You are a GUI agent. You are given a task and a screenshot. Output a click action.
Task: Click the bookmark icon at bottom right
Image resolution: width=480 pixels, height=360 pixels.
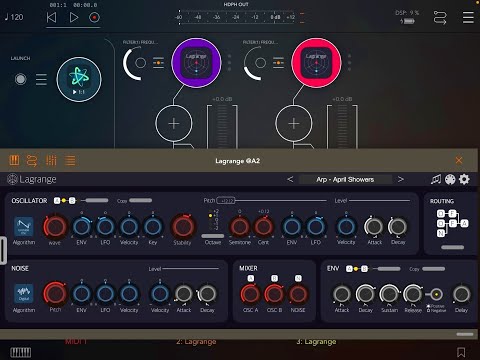coord(461,352)
